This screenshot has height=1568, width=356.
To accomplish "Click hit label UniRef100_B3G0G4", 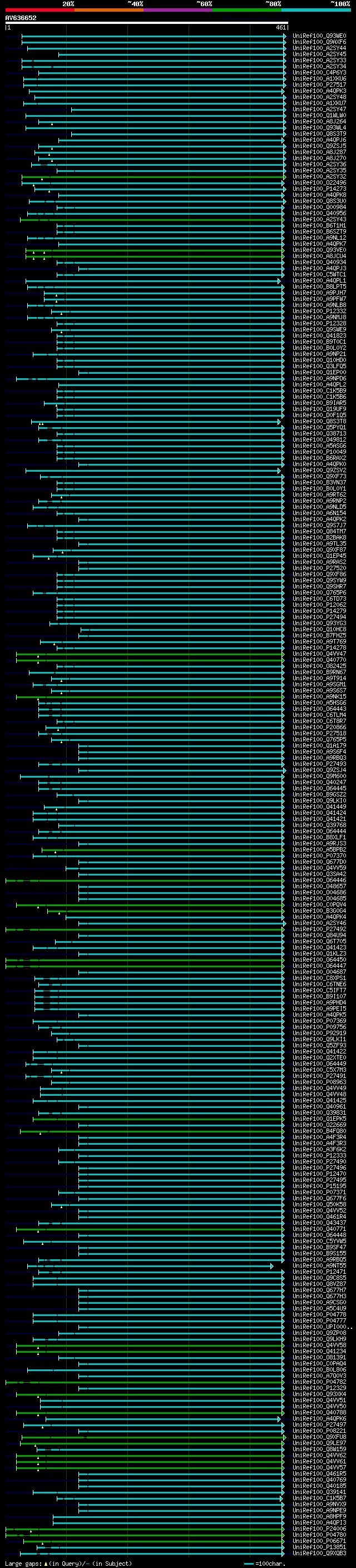I will [319, 911].
